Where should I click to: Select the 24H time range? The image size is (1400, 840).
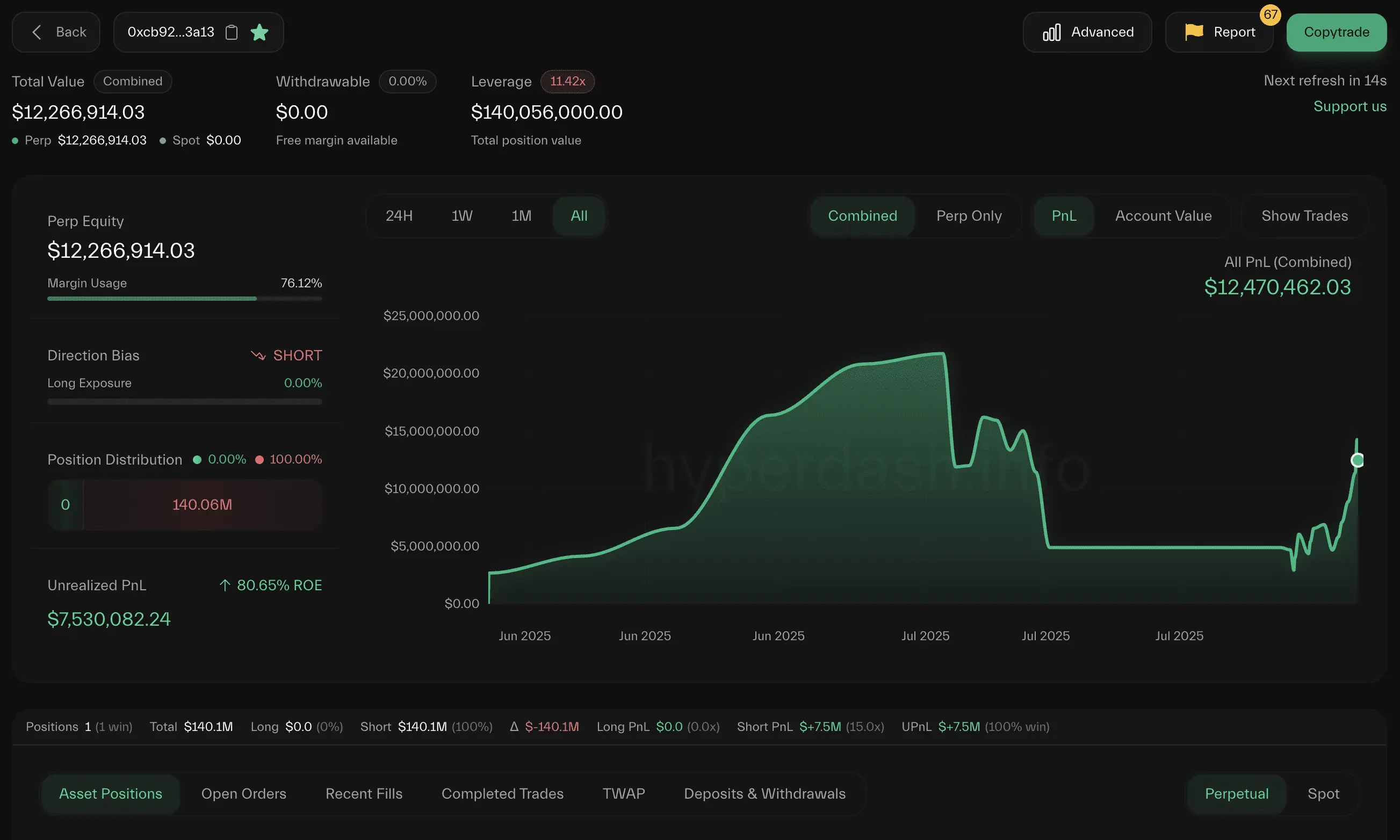click(x=399, y=216)
